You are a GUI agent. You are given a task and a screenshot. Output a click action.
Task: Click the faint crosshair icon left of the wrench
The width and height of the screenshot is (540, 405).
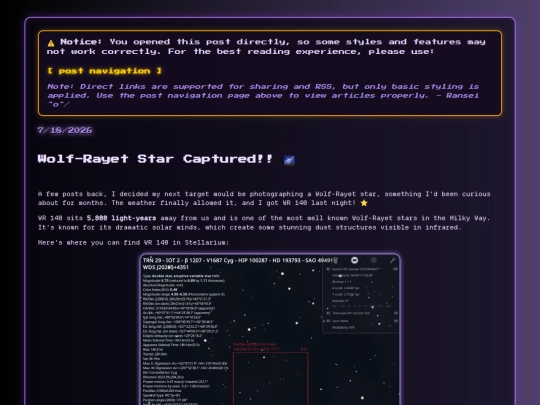coord(374,260)
